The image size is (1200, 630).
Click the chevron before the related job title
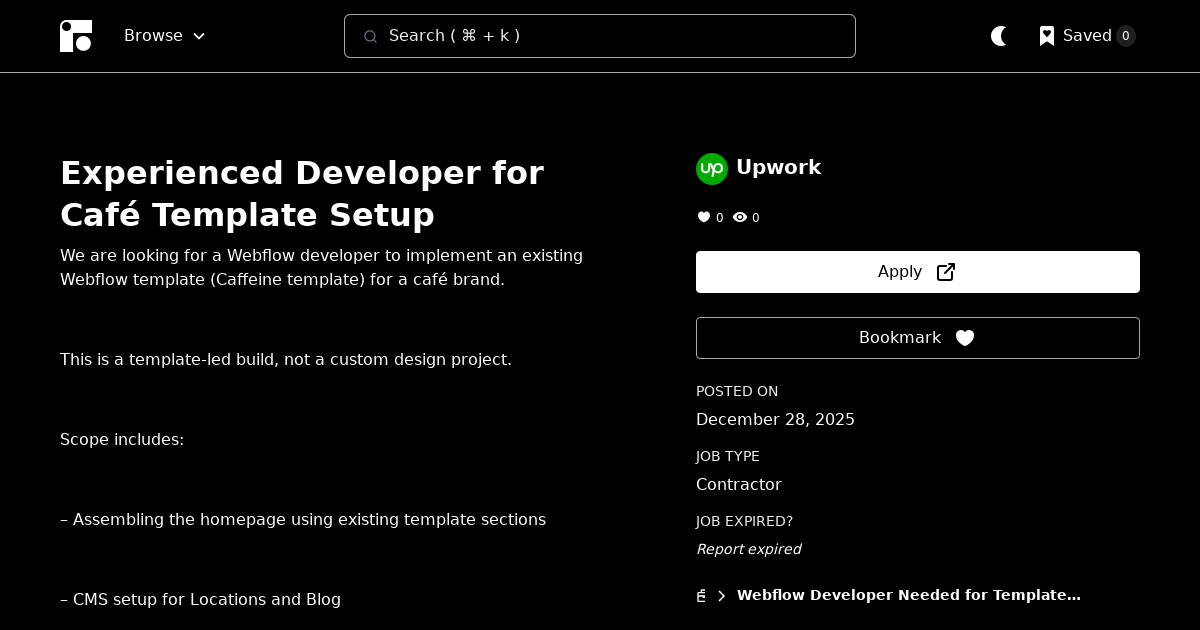[721, 595]
